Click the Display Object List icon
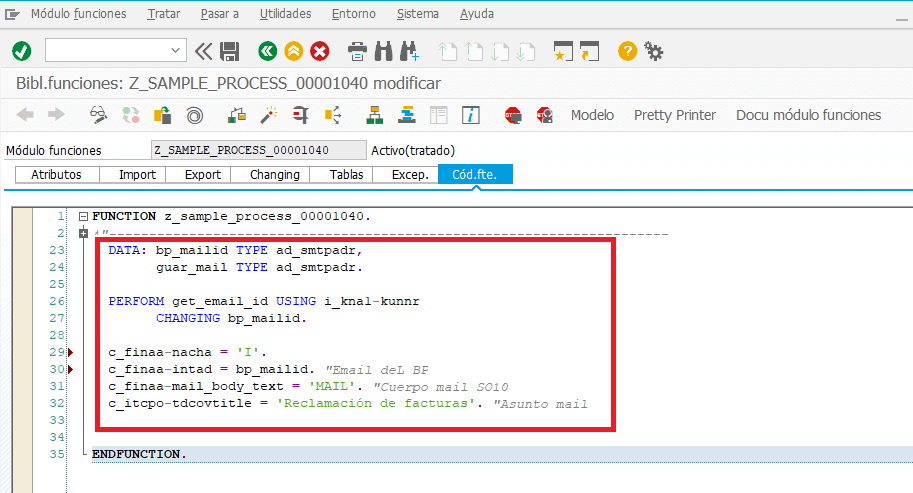The image size is (913, 493). tap(332, 115)
